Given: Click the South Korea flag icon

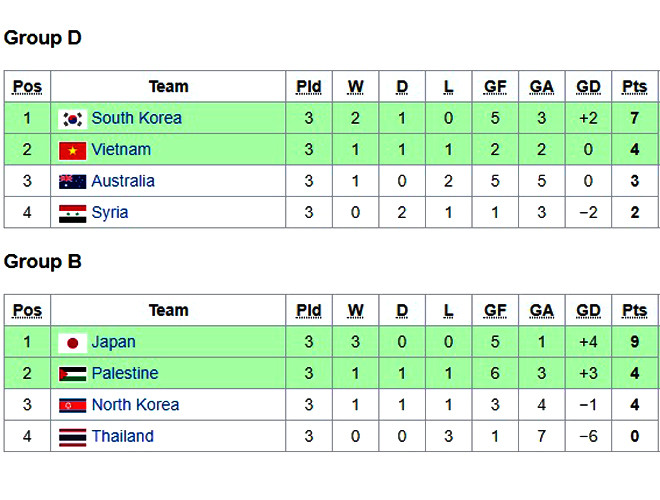Looking at the screenshot, I should pos(72,119).
